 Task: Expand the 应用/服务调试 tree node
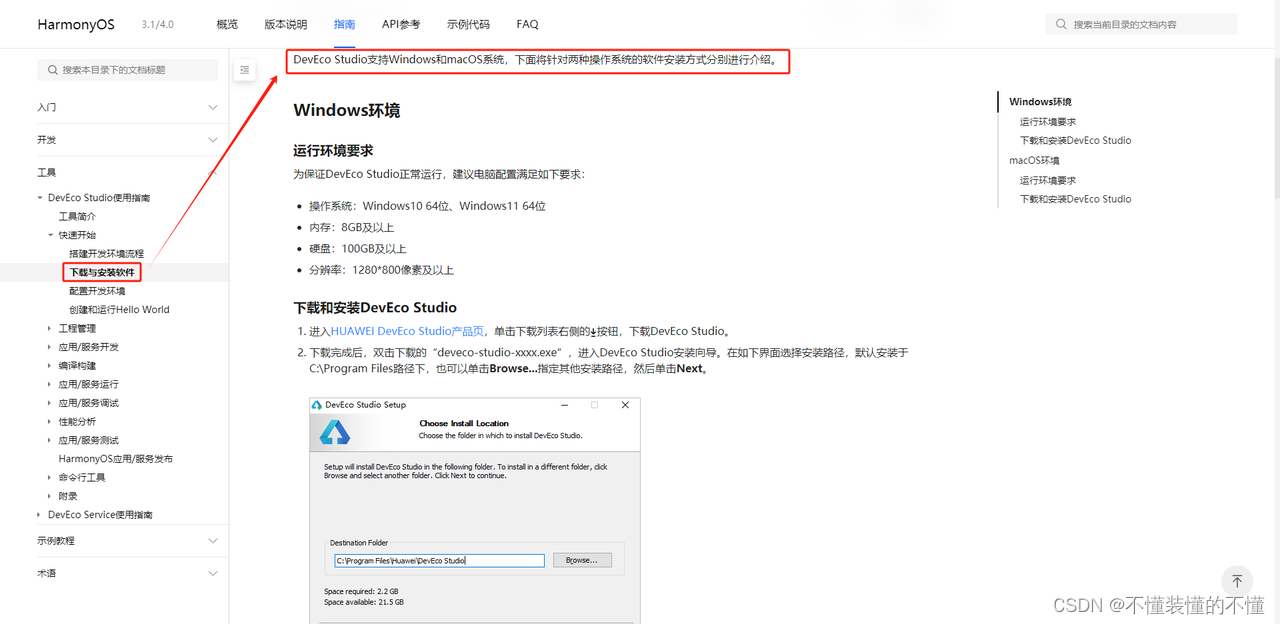tap(51, 403)
